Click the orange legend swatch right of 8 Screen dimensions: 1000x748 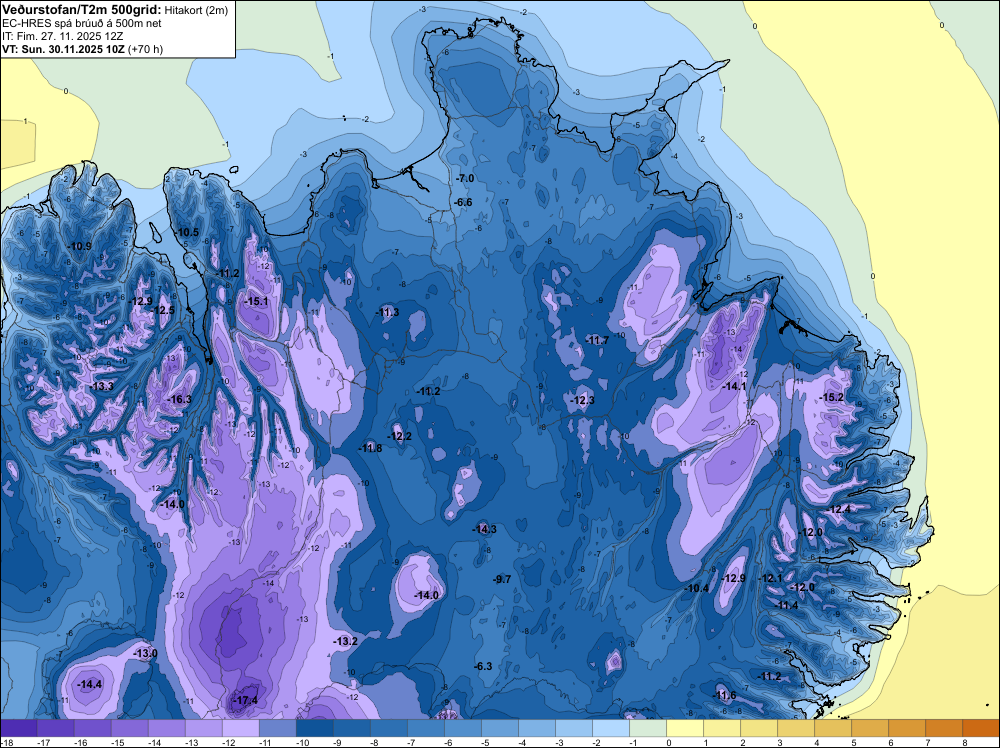pyautogui.click(x=981, y=728)
